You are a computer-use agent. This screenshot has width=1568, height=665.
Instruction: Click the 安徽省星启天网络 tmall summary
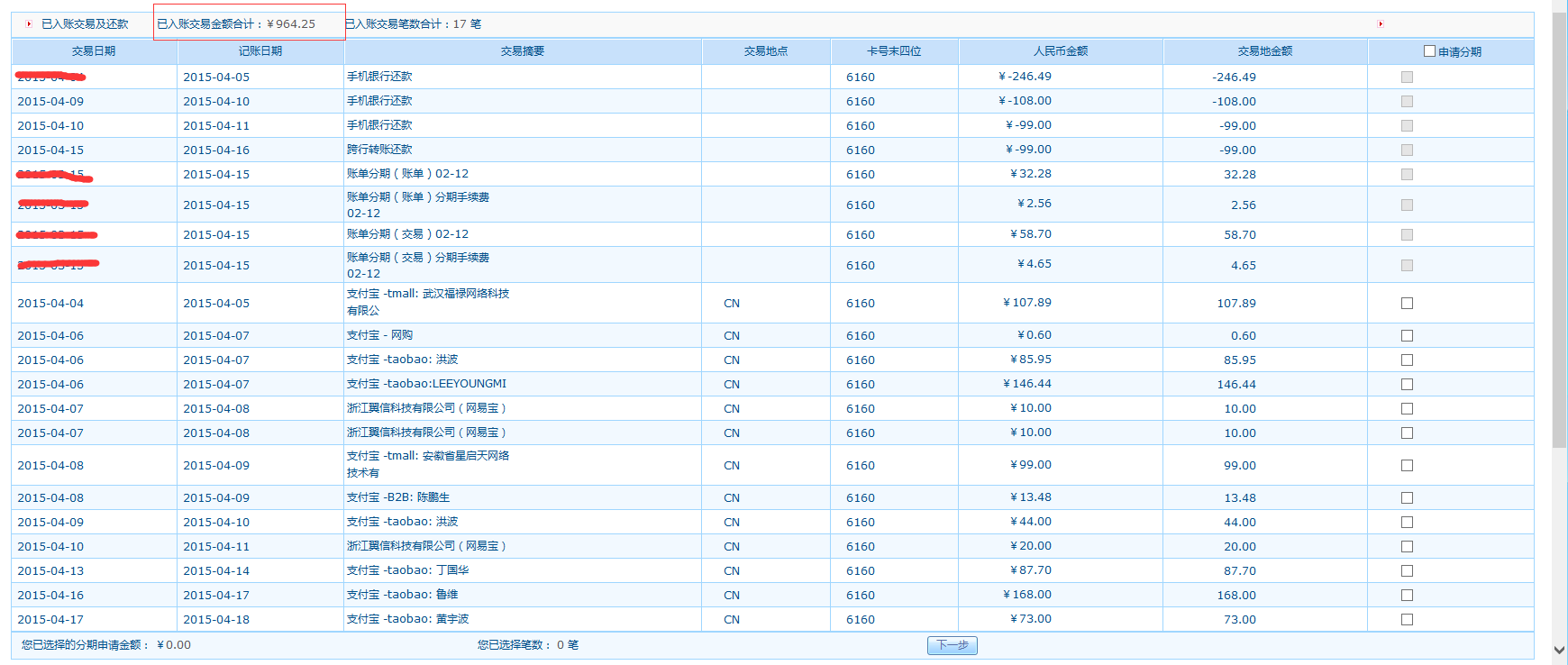[x=428, y=464]
